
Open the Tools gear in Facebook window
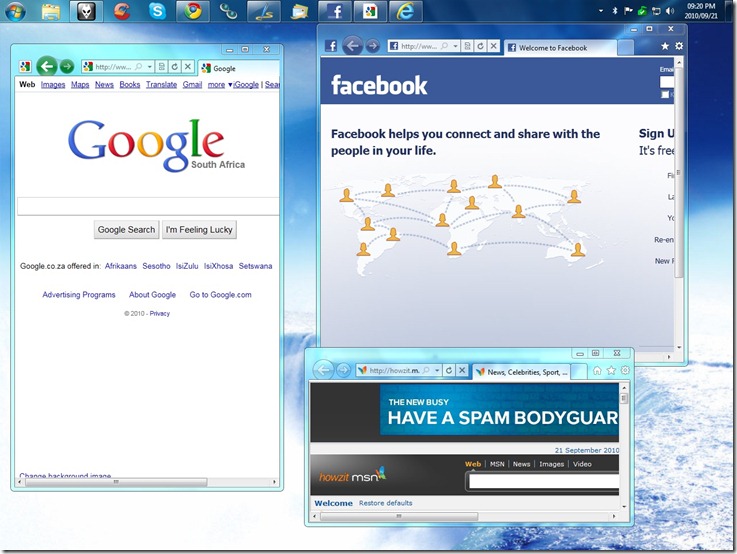[679, 46]
